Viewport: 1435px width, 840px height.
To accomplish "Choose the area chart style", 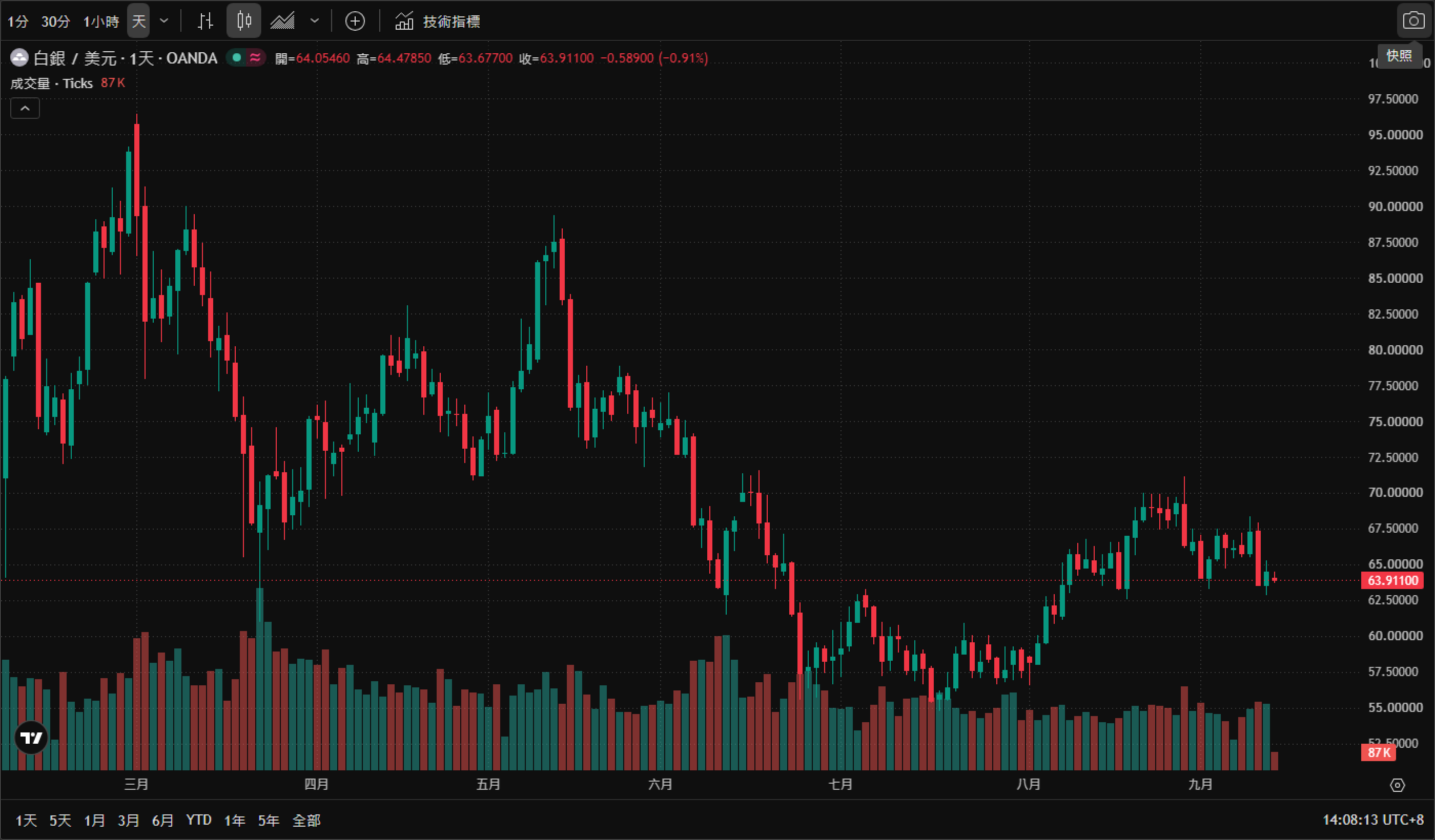I will [x=282, y=22].
